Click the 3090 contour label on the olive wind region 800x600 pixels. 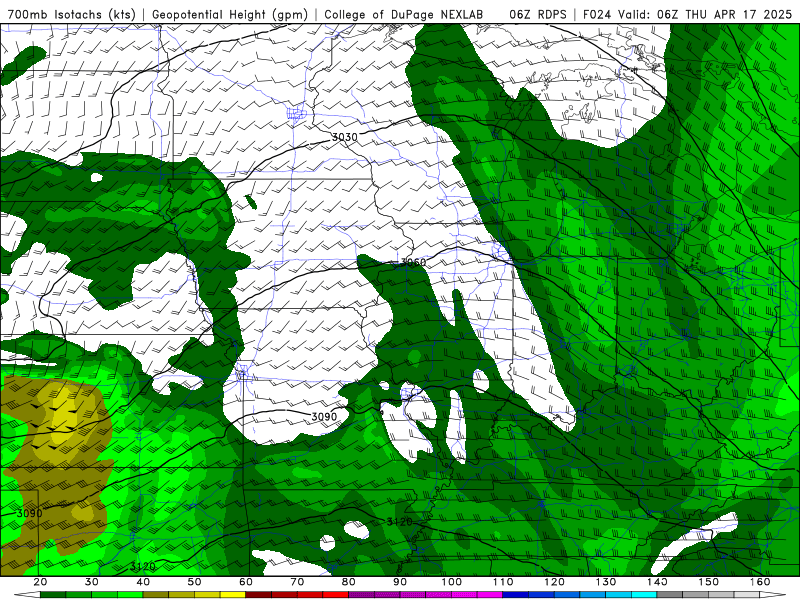pos(30,513)
